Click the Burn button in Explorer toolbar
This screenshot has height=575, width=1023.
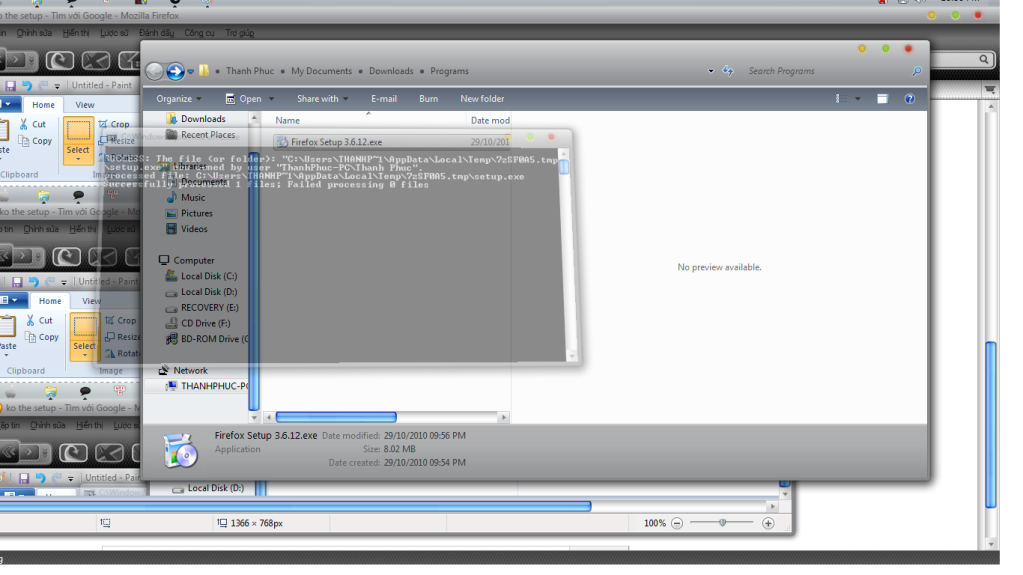428,99
